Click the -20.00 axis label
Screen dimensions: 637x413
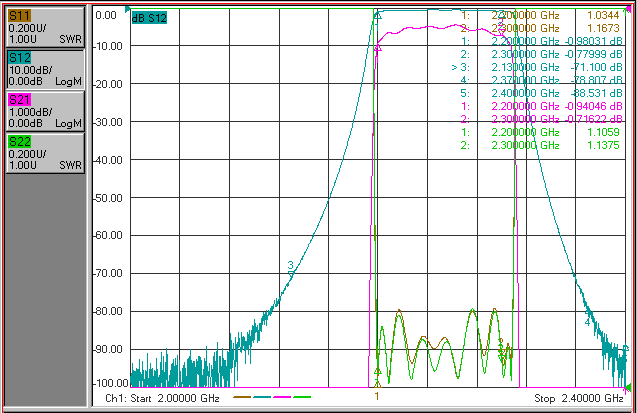click(108, 84)
